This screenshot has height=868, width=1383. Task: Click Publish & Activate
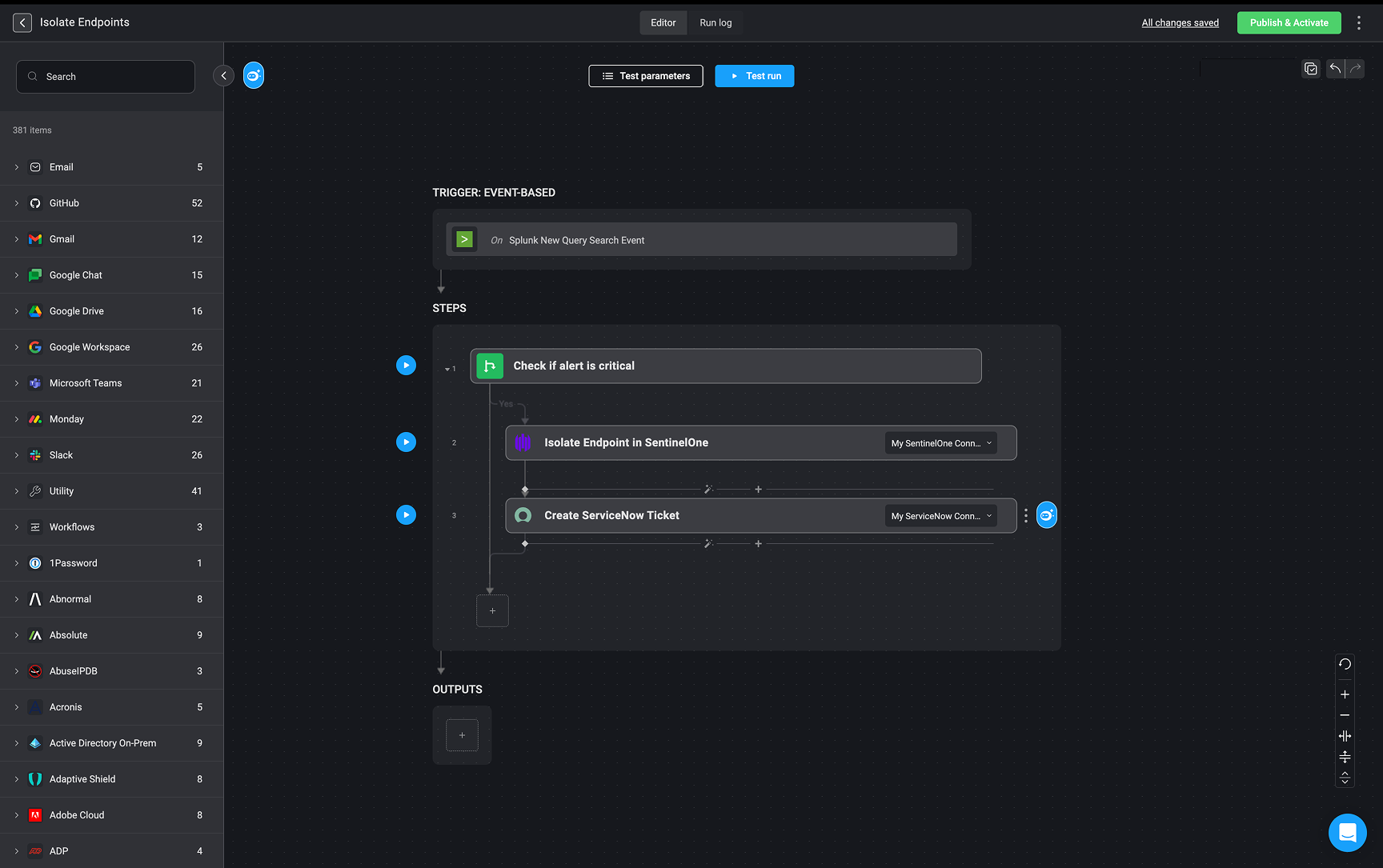coord(1289,22)
